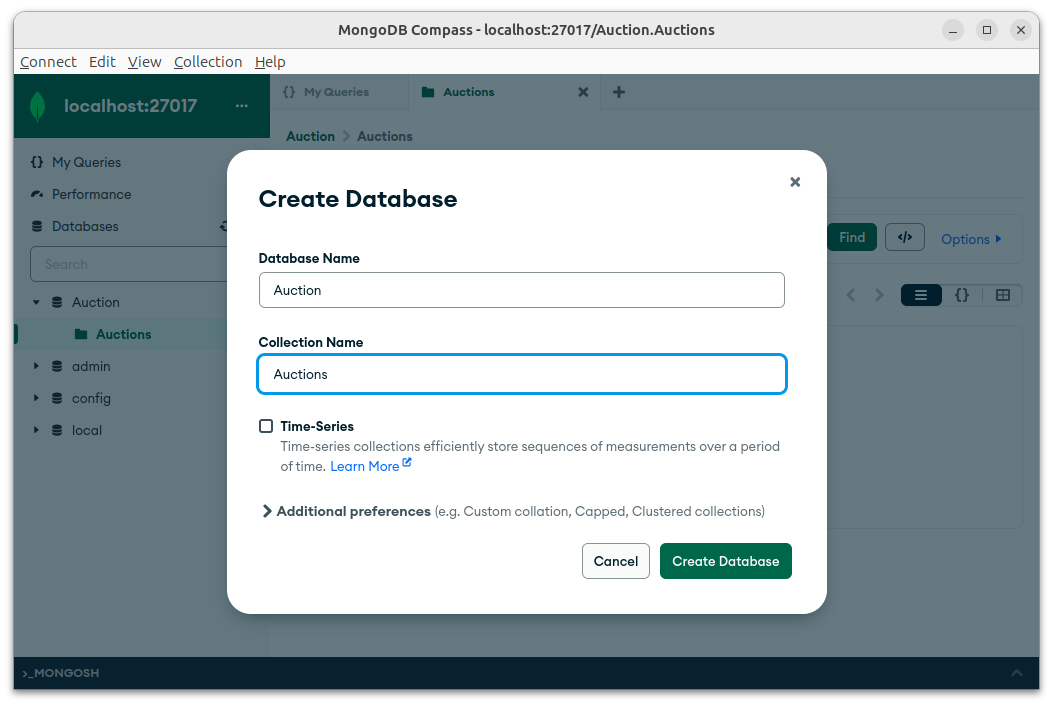1053x706 pixels.
Task: Select the local database
Action: coord(87,430)
